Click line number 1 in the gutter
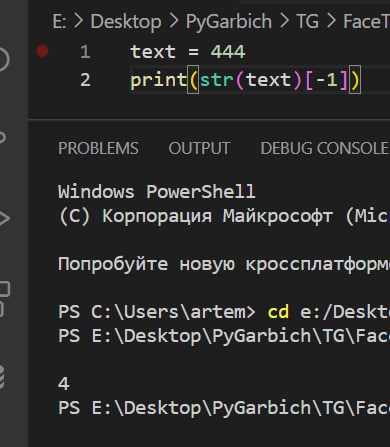Screen dimensions: 390x447 point(85,52)
